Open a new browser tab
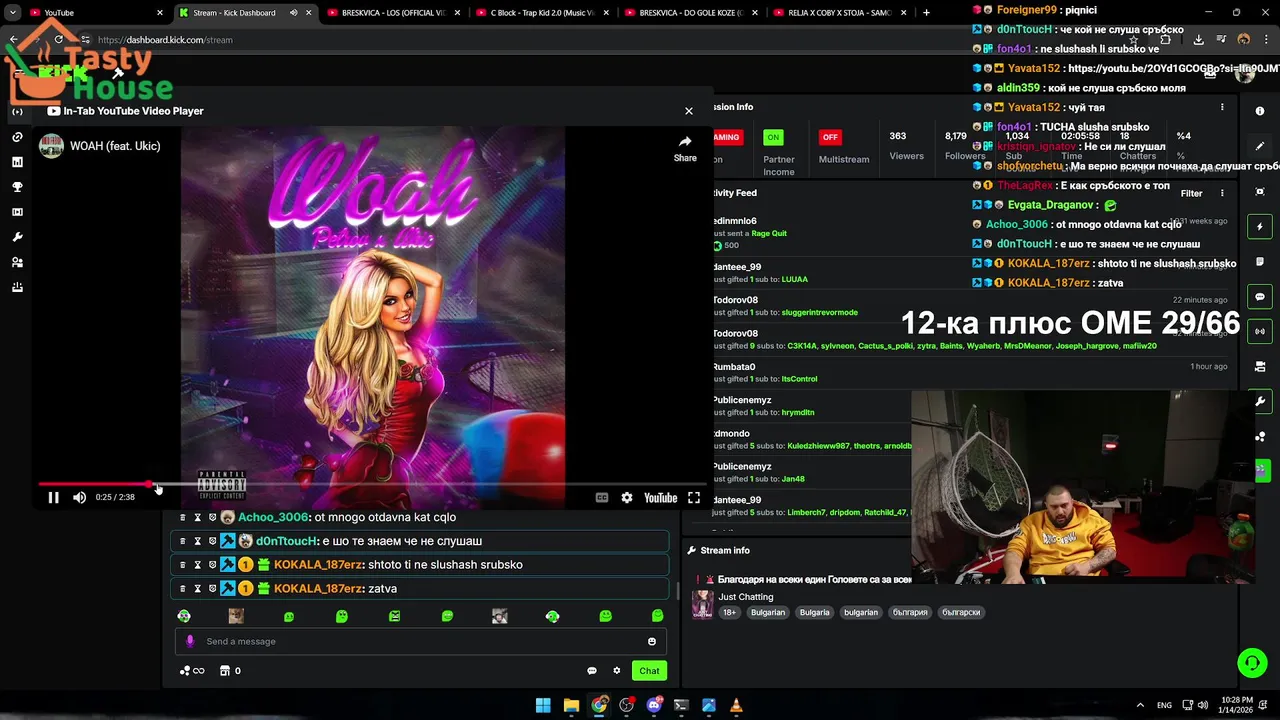Image resolution: width=1280 pixels, height=720 pixels. pos(926,13)
